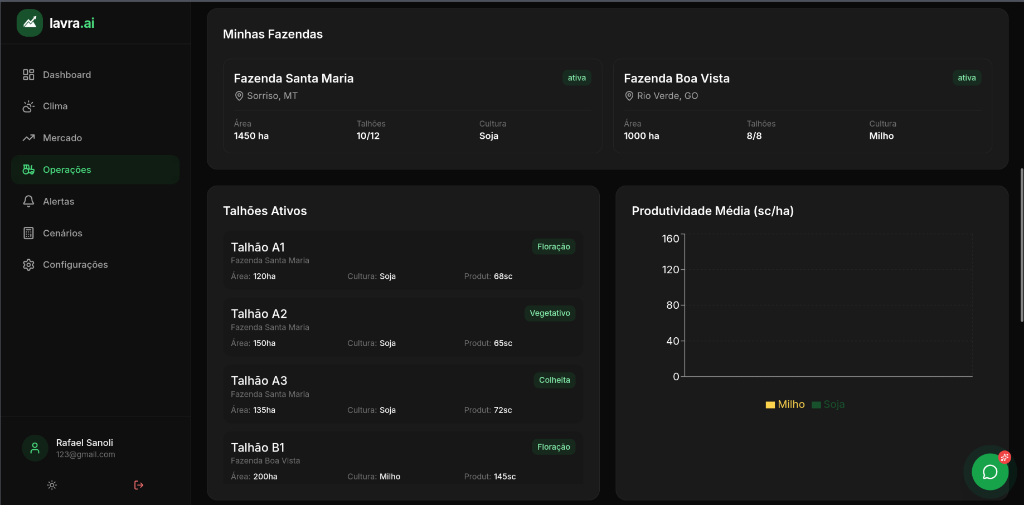Click the lavra.ai logo icon

30,22
